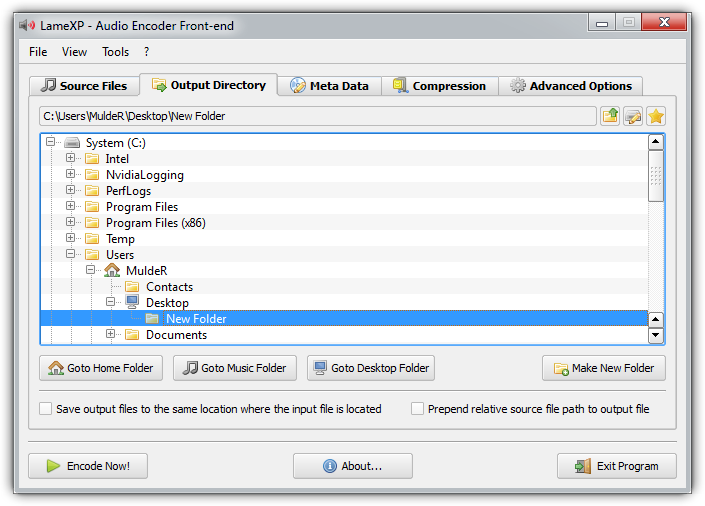Click the Users folder icon
This screenshot has width=705, height=506.
[92, 255]
